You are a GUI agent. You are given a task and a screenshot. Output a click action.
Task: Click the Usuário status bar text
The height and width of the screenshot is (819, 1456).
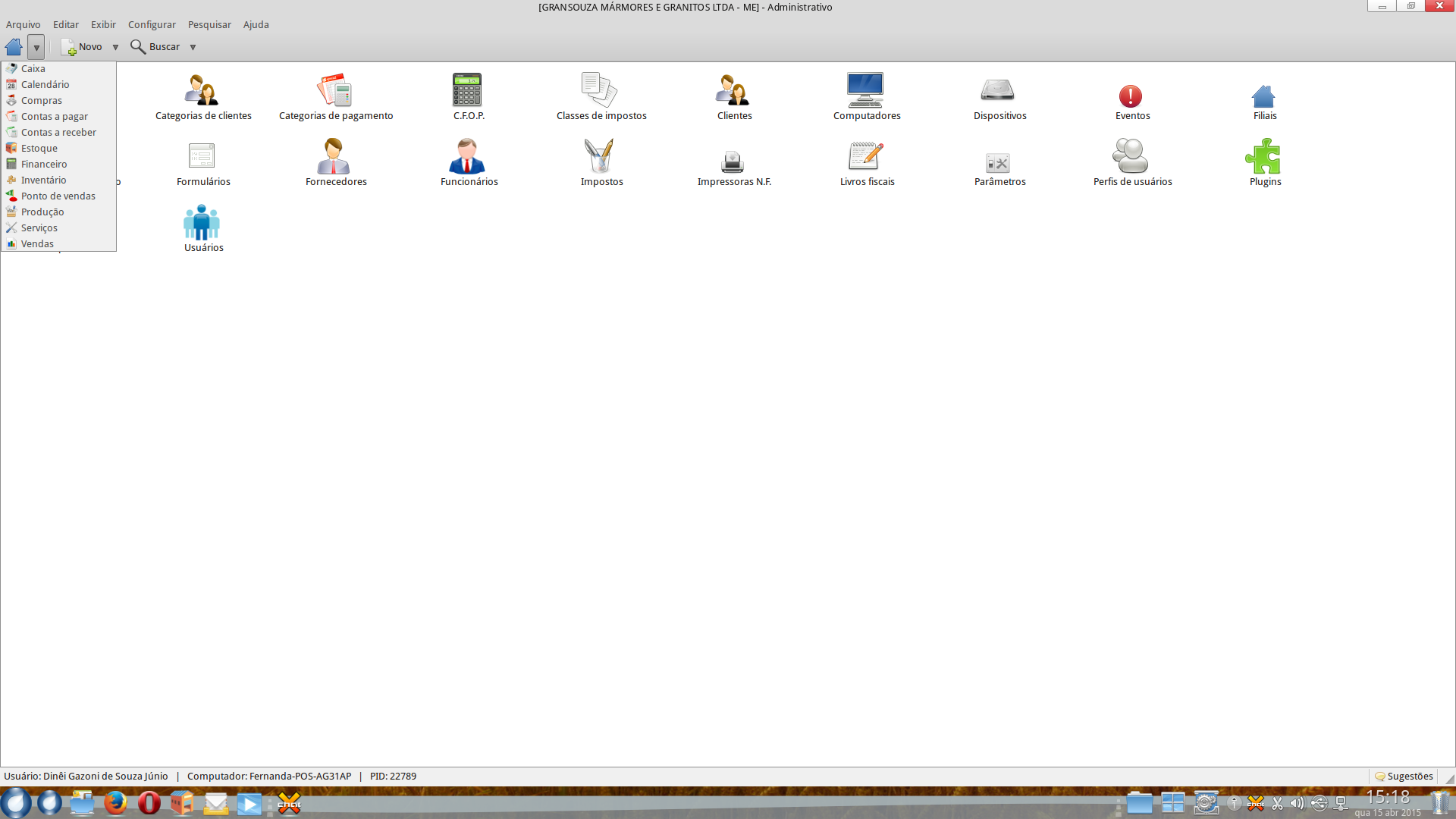pyautogui.click(x=86, y=776)
